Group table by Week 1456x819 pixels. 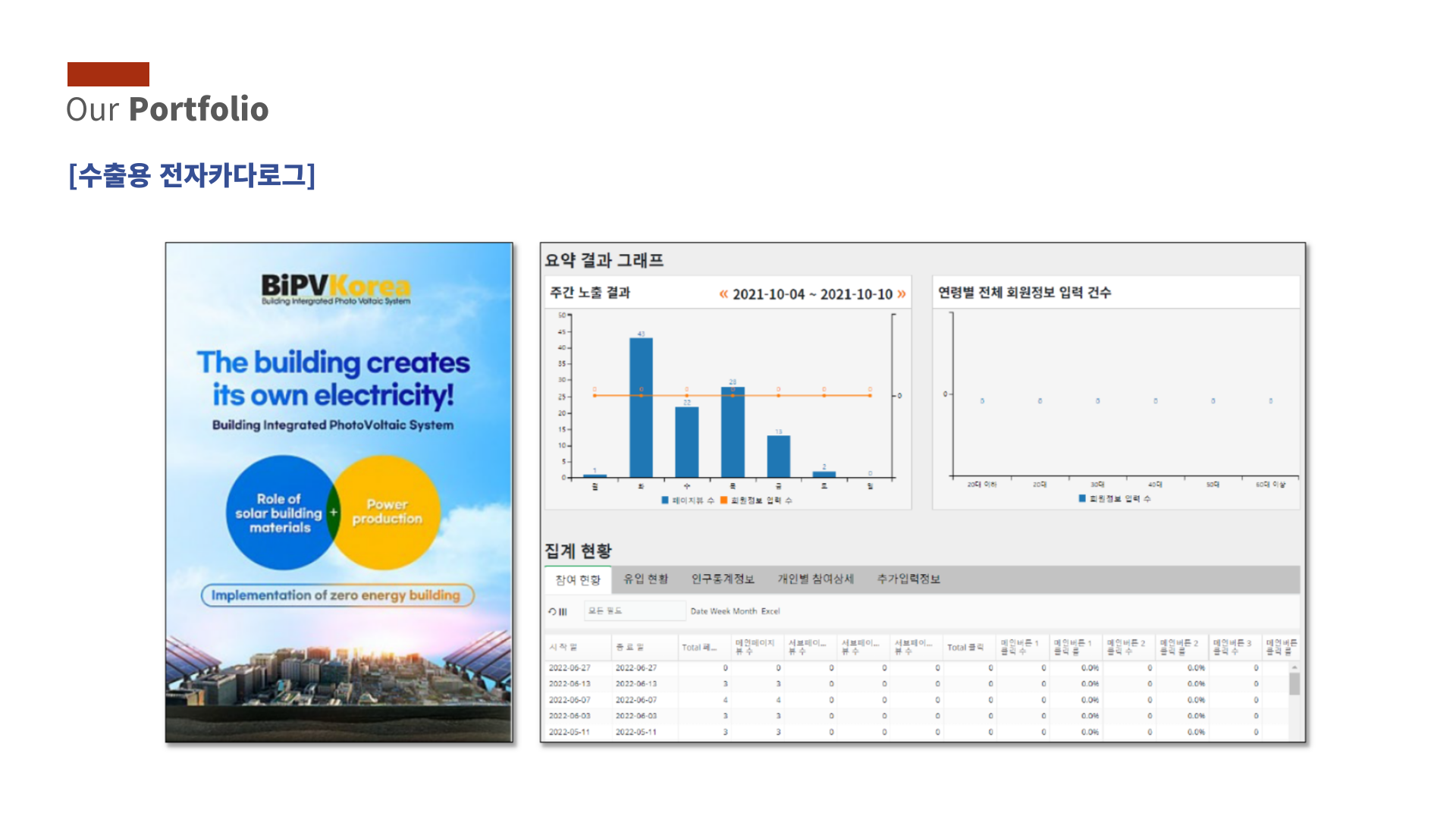[x=720, y=611]
